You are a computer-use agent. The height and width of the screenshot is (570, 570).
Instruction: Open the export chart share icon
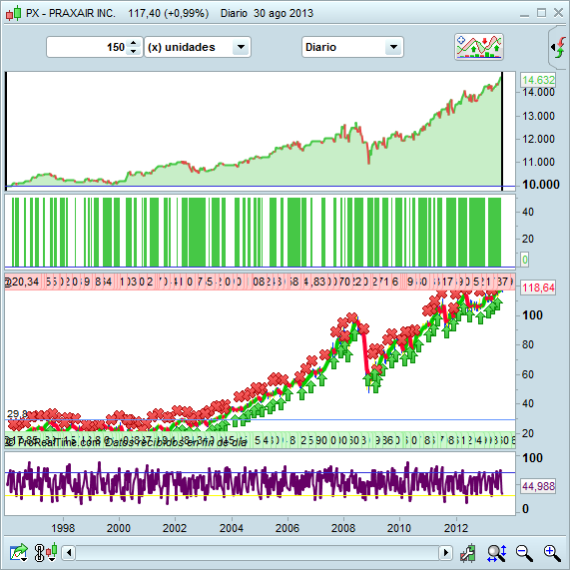19,553
